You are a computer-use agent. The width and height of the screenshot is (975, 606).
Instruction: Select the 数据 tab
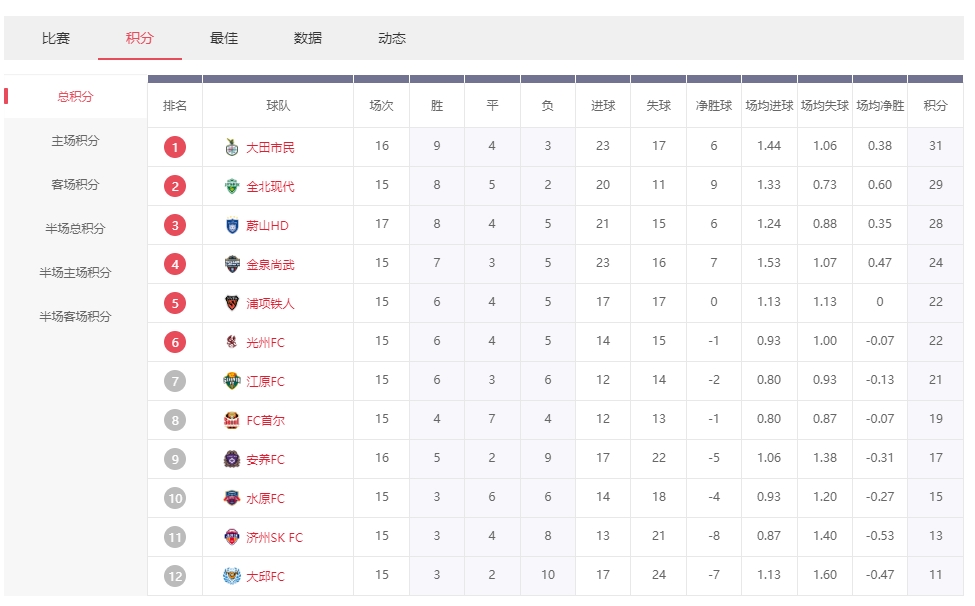click(x=308, y=38)
